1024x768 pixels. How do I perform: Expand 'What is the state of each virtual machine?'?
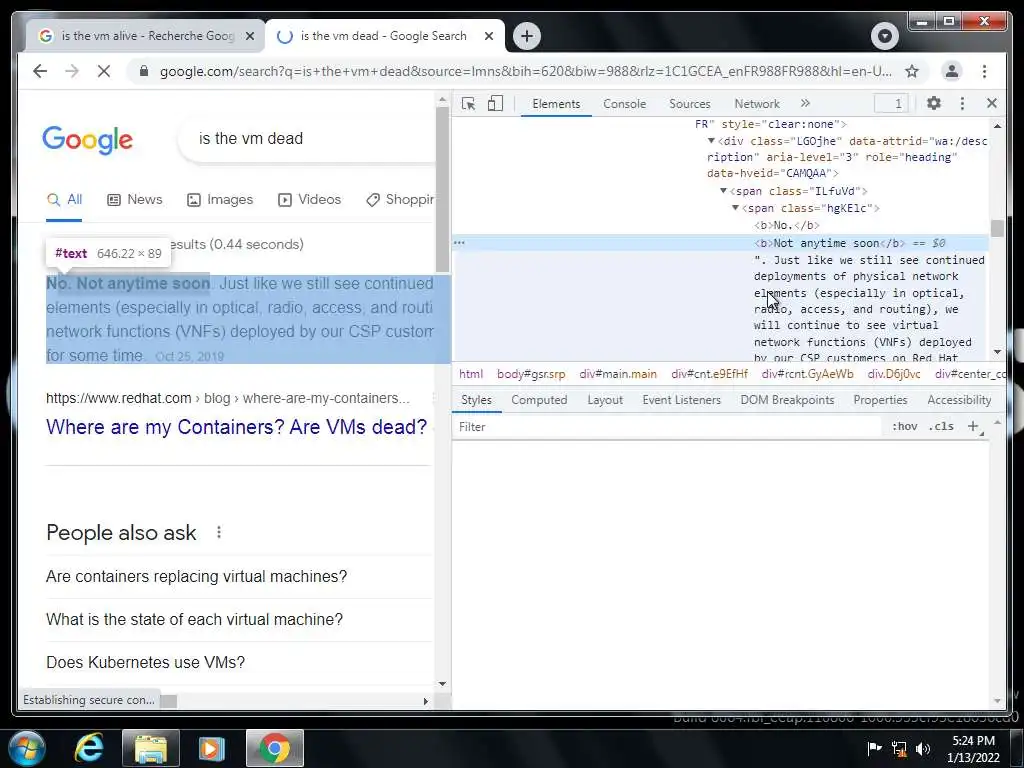(238, 620)
